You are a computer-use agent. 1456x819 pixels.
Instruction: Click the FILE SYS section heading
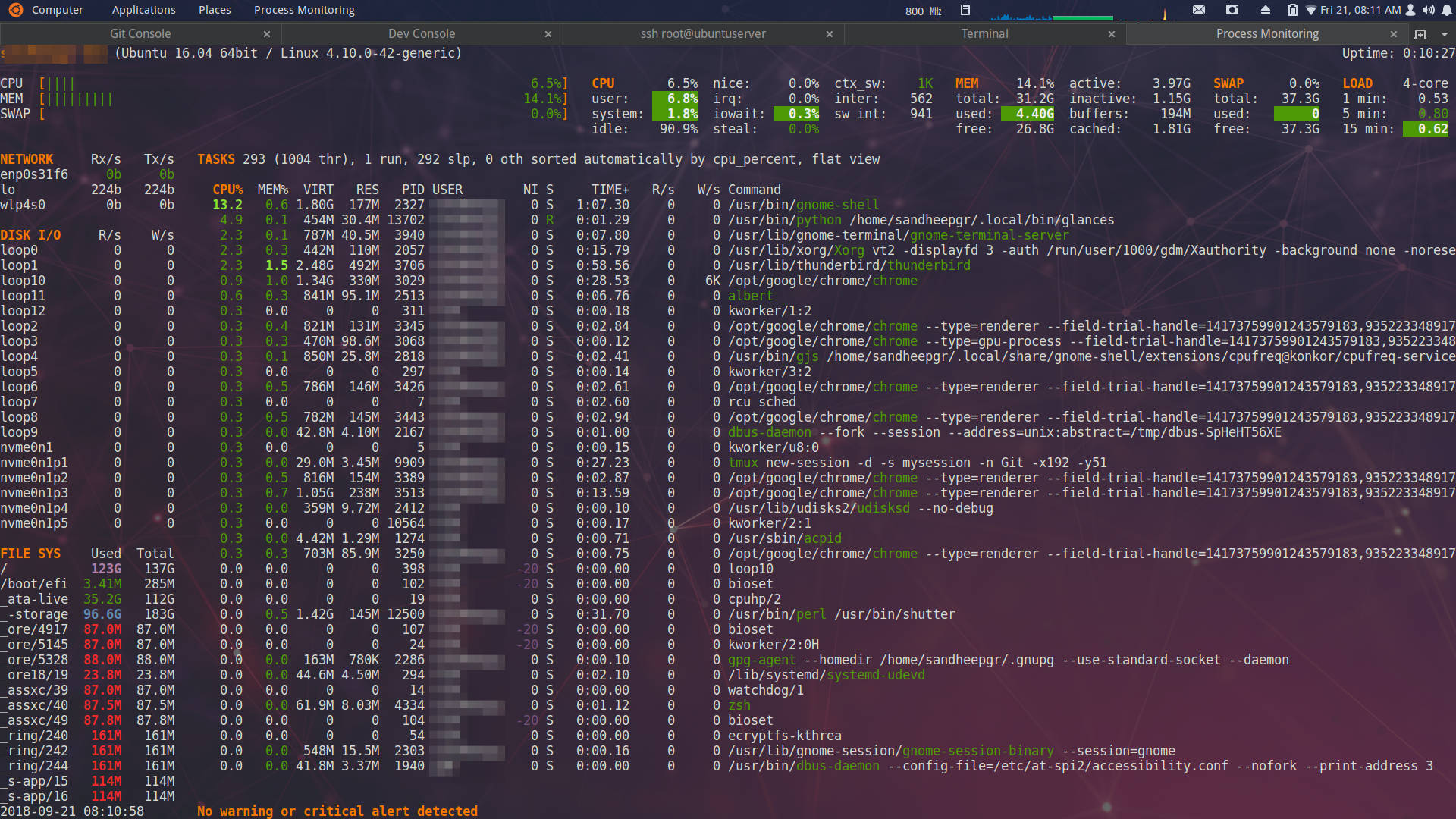(x=30, y=554)
